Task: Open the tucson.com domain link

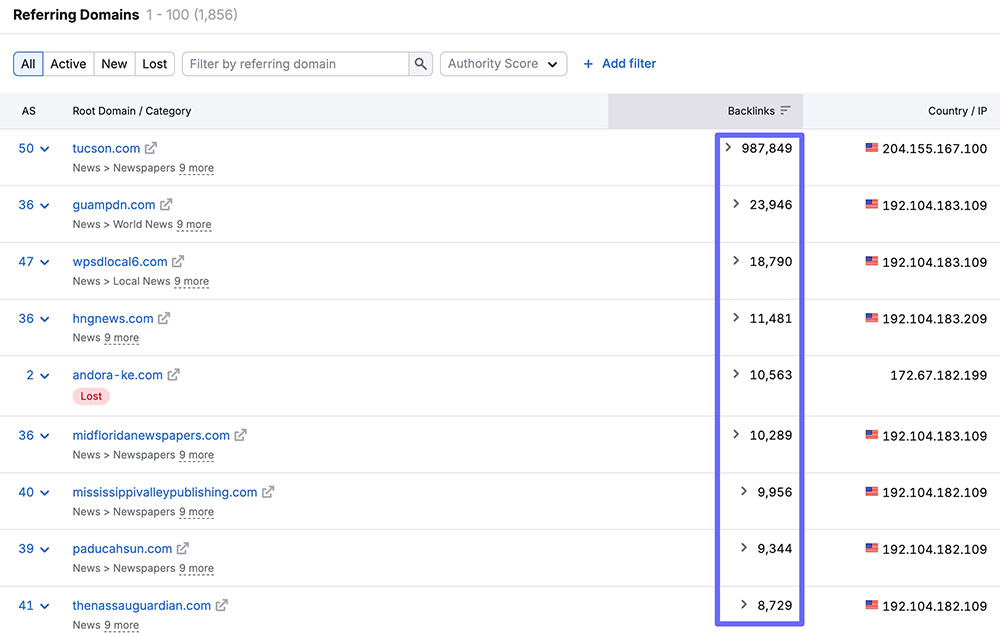Action: (x=106, y=148)
